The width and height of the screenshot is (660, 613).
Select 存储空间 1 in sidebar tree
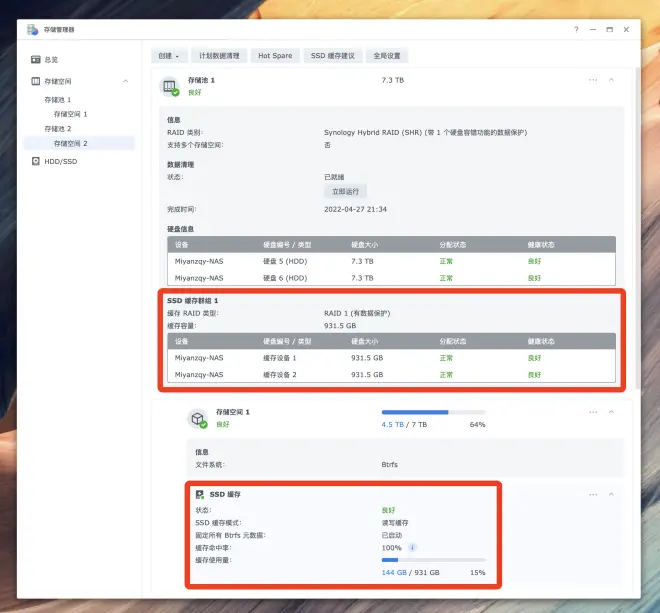[70, 114]
